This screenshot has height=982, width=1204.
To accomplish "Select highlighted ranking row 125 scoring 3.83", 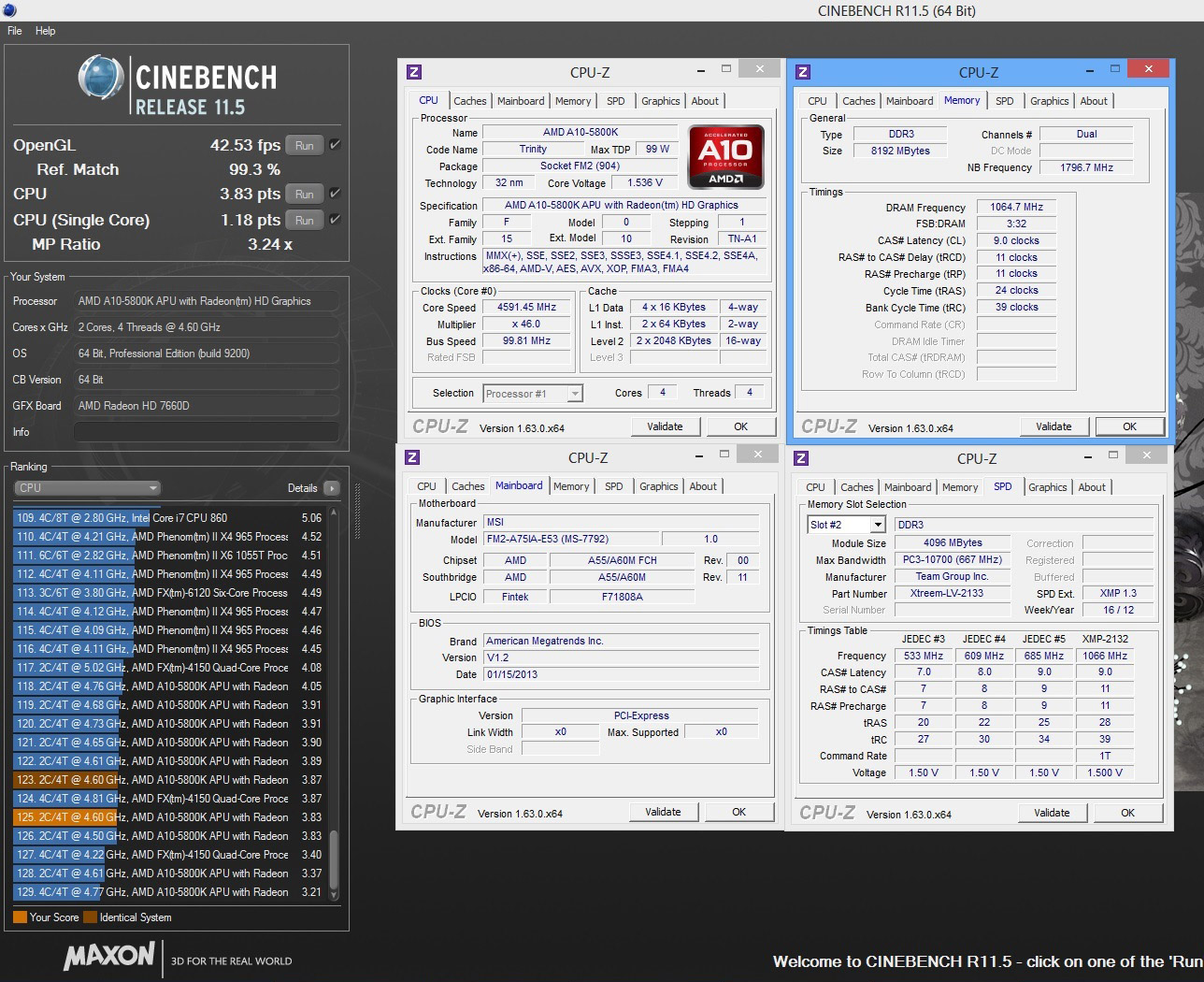I will point(168,817).
